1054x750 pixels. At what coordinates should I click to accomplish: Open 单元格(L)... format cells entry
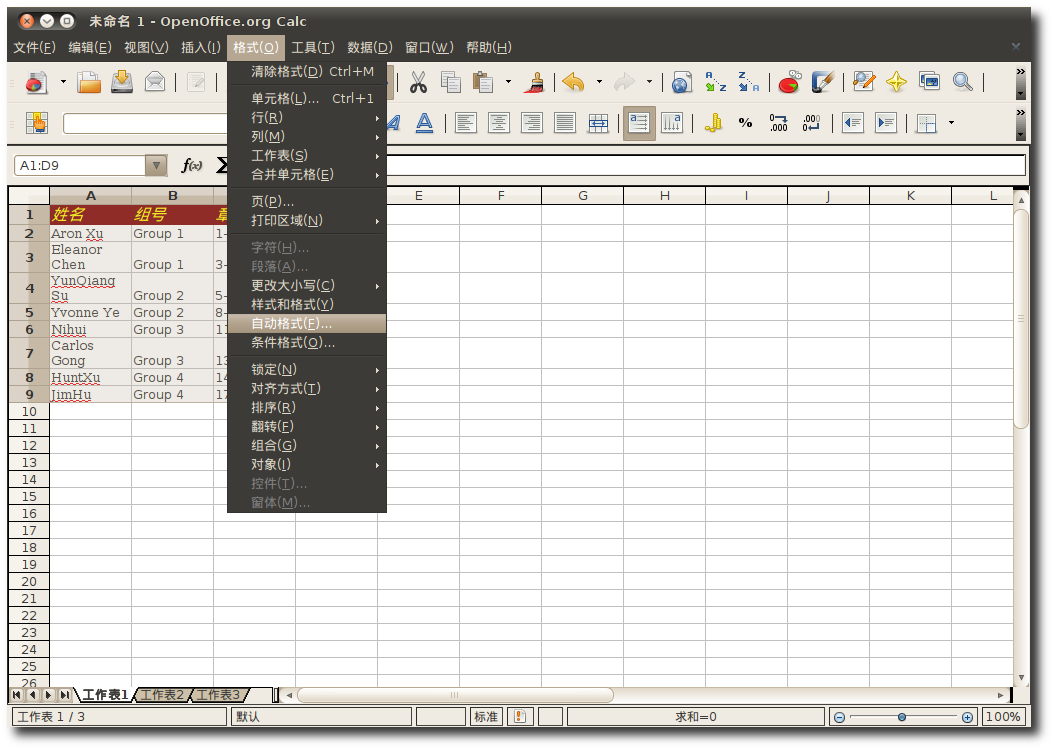(307, 98)
